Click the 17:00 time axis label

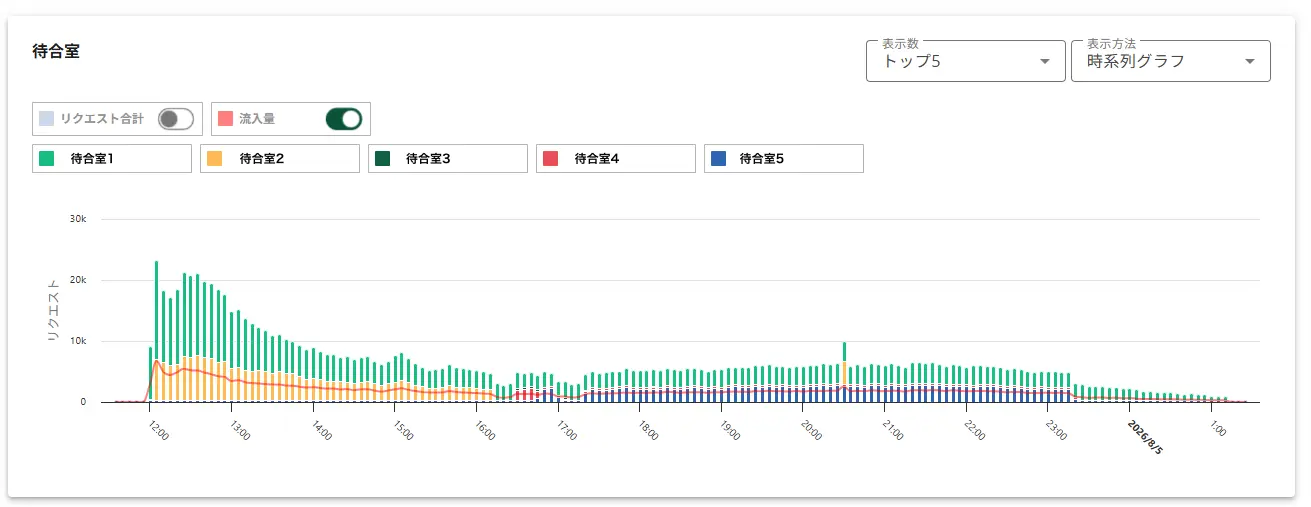(567, 431)
